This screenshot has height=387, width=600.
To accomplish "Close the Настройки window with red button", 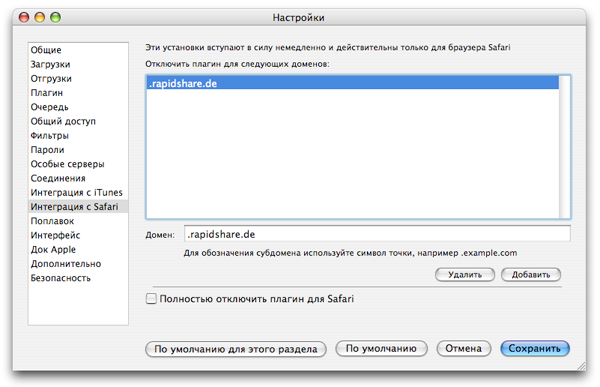I will click(24, 17).
